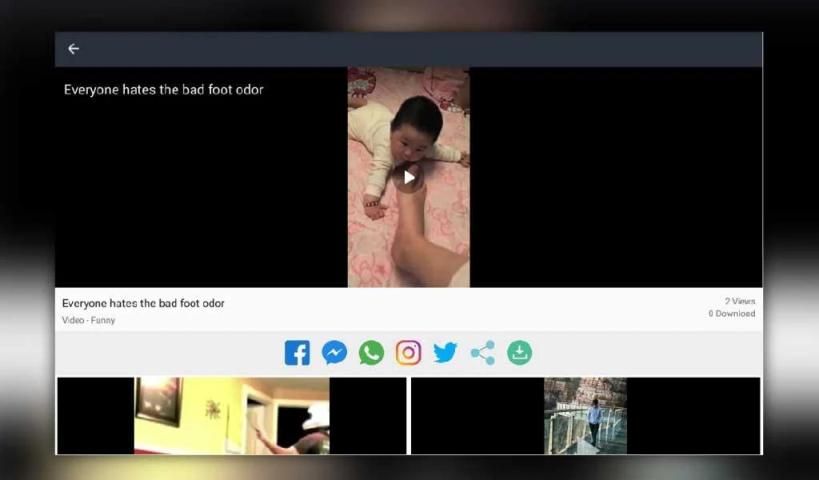Tweet video using Twitter icon

tap(445, 352)
